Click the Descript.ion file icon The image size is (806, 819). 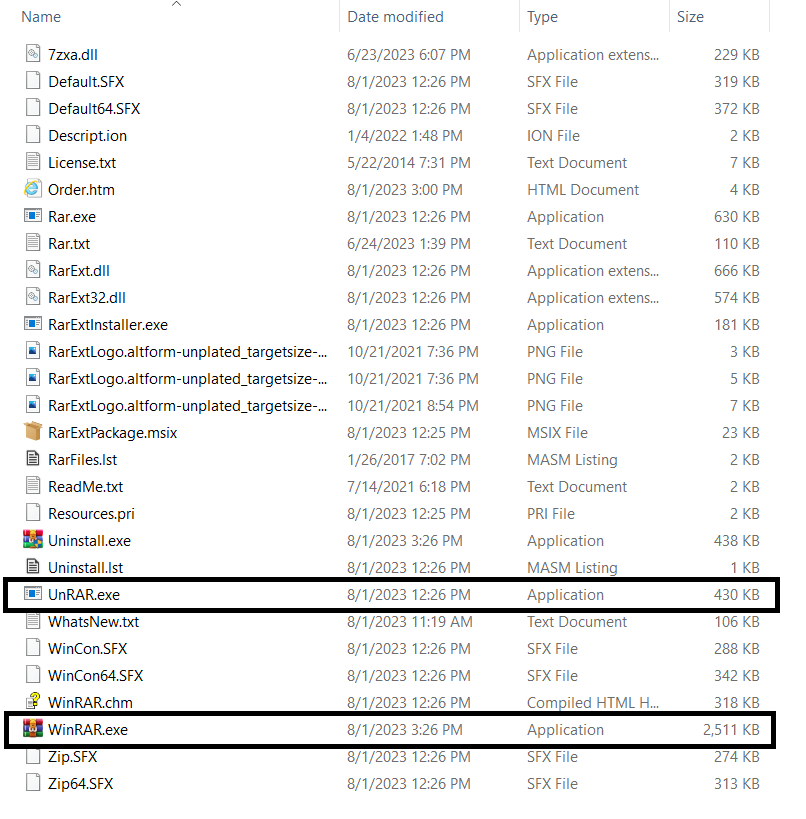click(33, 135)
